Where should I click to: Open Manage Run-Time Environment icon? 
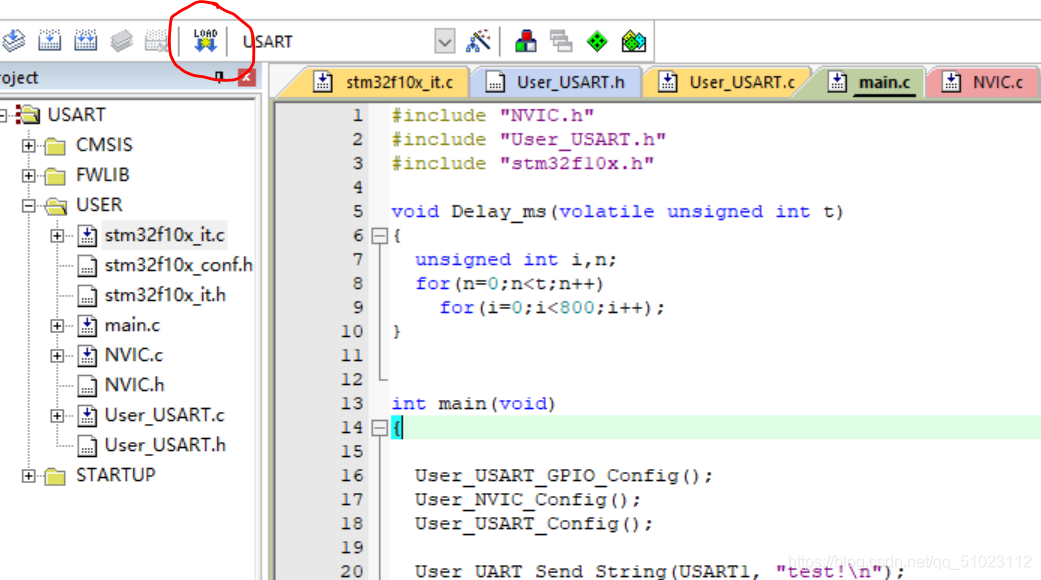pyautogui.click(x=633, y=41)
